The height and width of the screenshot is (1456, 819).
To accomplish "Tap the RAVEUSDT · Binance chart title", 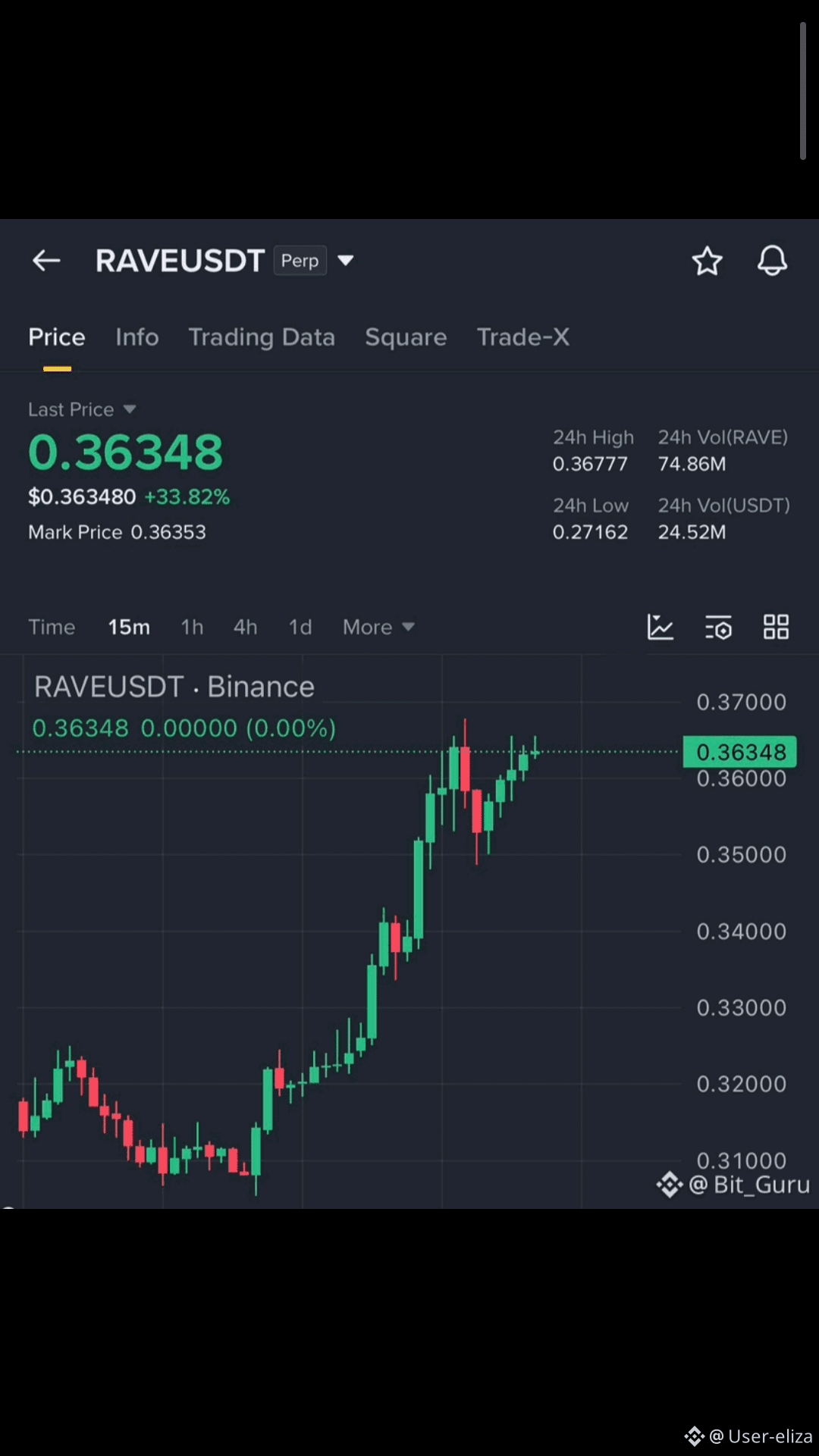I will tap(174, 687).
